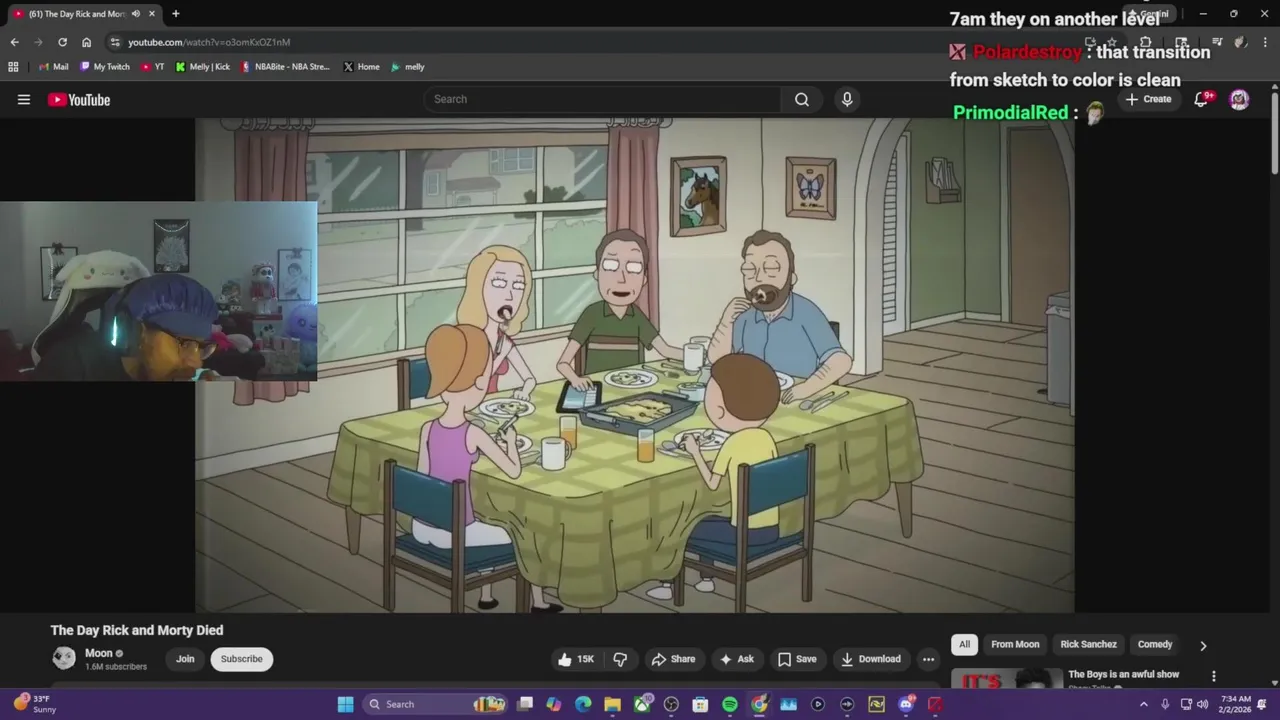Open the My Twitch bookmark
Screen dimensions: 1280x720
pos(105,67)
